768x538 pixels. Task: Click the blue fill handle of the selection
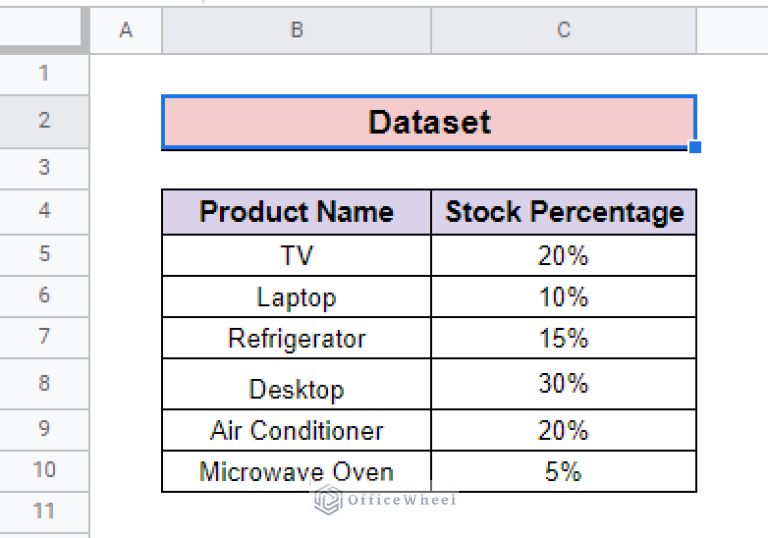pyautogui.click(x=695, y=147)
